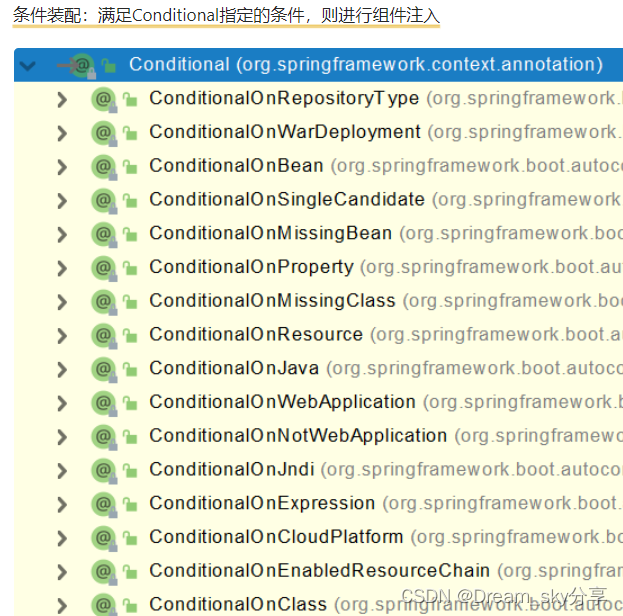Expand the ConditionalOnMissingBean node
Image resolution: width=623 pixels, height=616 pixels.
[62, 234]
